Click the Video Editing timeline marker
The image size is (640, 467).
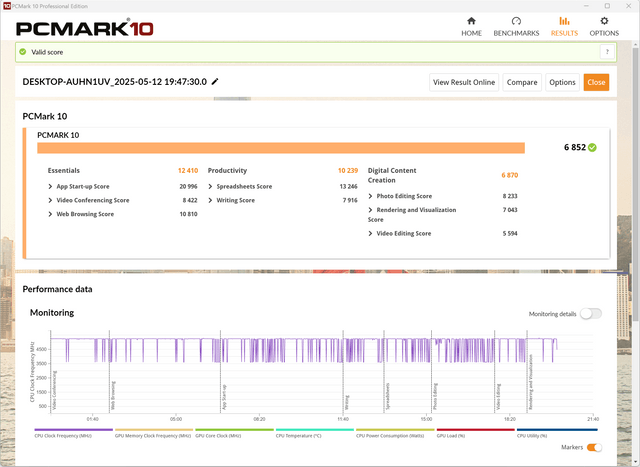click(x=498, y=396)
